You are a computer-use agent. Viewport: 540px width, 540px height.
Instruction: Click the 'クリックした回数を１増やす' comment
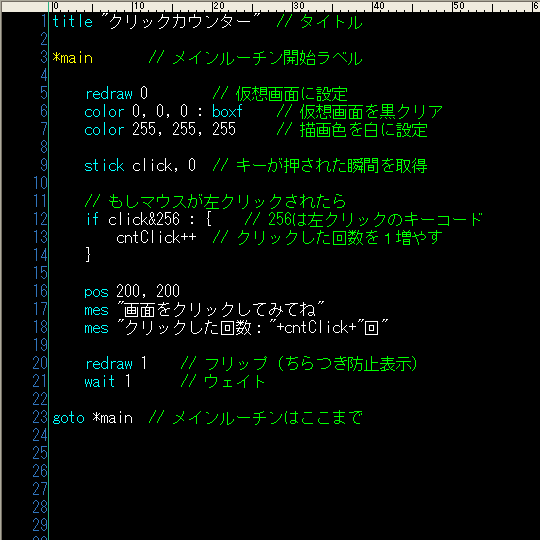click(340, 238)
